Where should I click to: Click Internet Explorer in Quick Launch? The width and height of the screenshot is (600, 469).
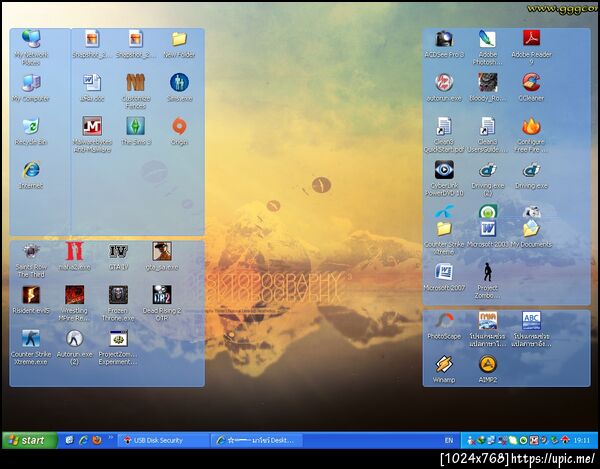coord(83,440)
